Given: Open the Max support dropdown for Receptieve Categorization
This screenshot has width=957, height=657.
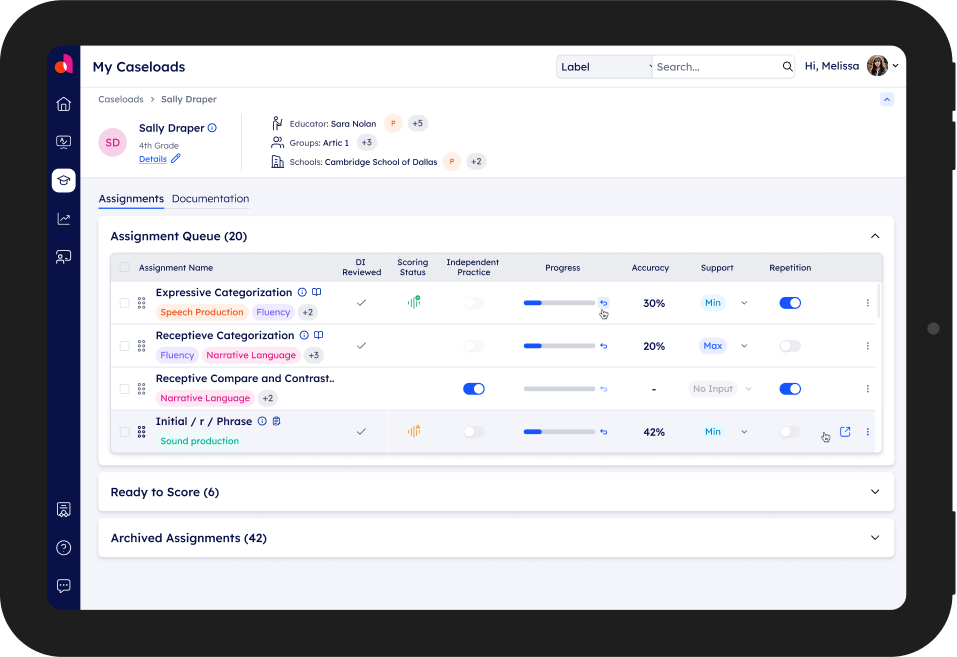Looking at the screenshot, I should coord(743,346).
